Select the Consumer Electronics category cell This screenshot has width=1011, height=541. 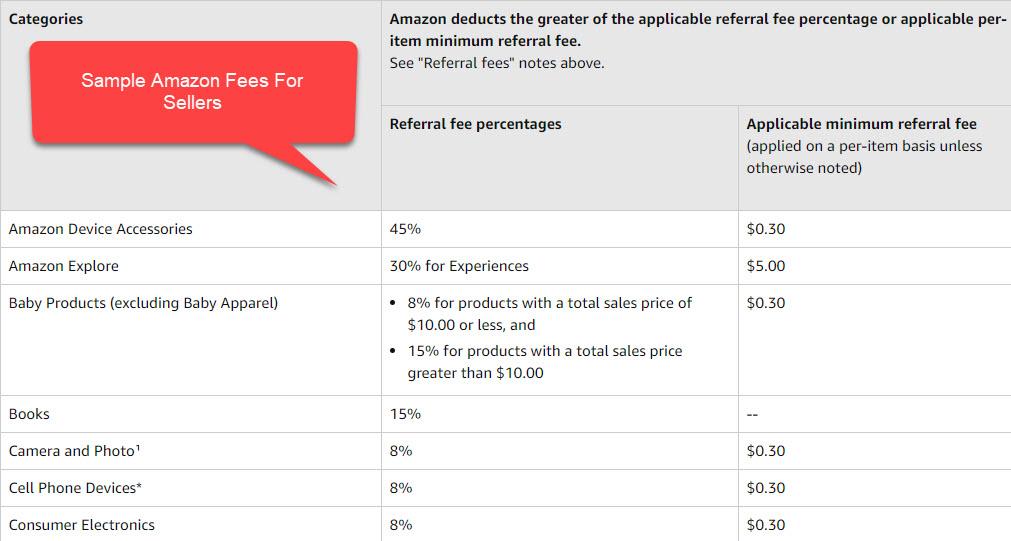tap(82, 525)
